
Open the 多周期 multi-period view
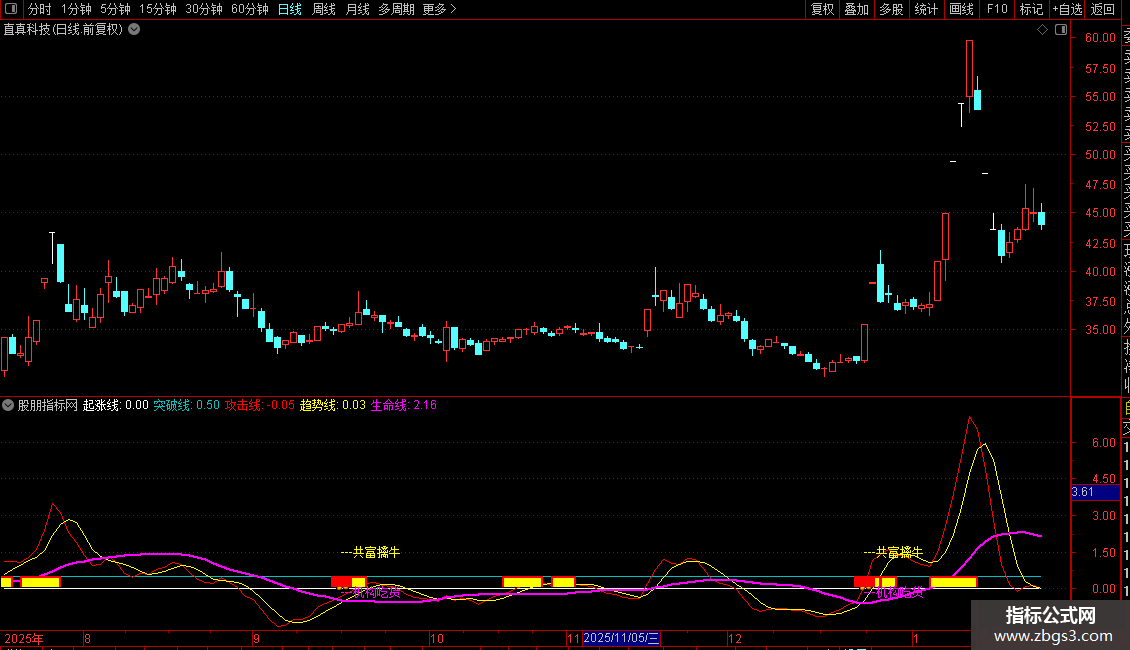[x=396, y=9]
